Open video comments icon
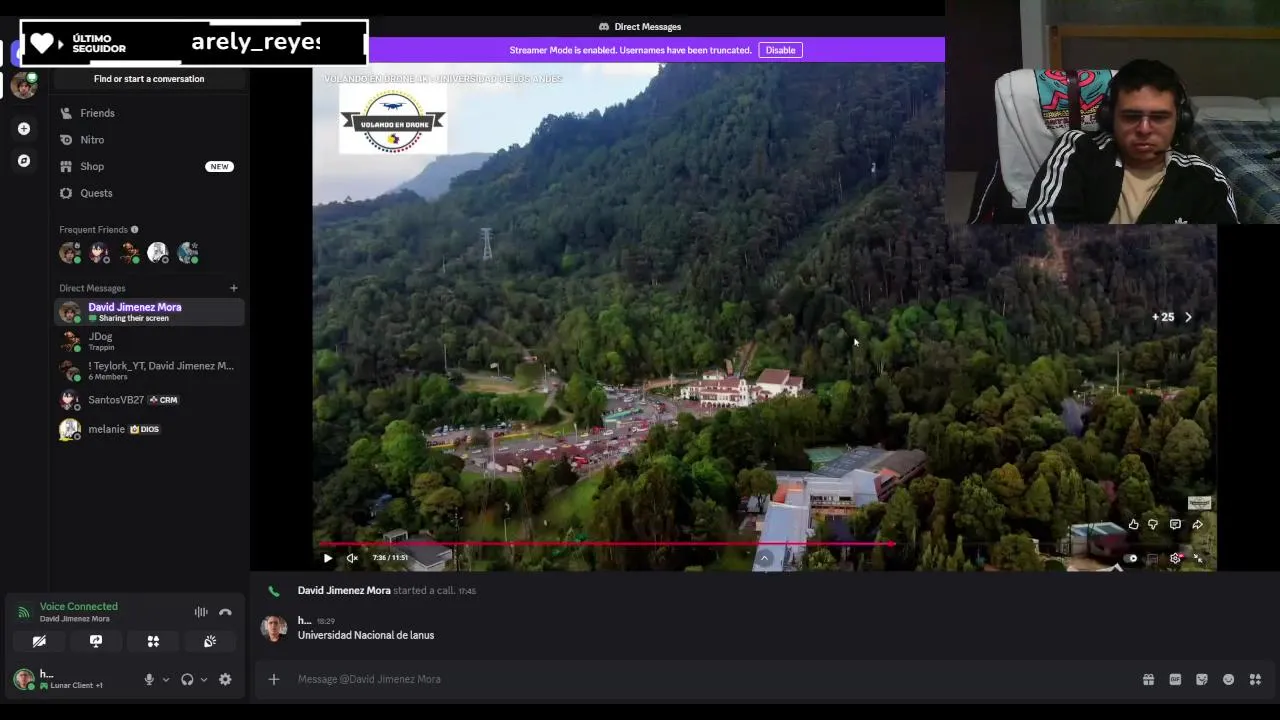Image resolution: width=1280 pixels, height=720 pixels. pos(1175,524)
